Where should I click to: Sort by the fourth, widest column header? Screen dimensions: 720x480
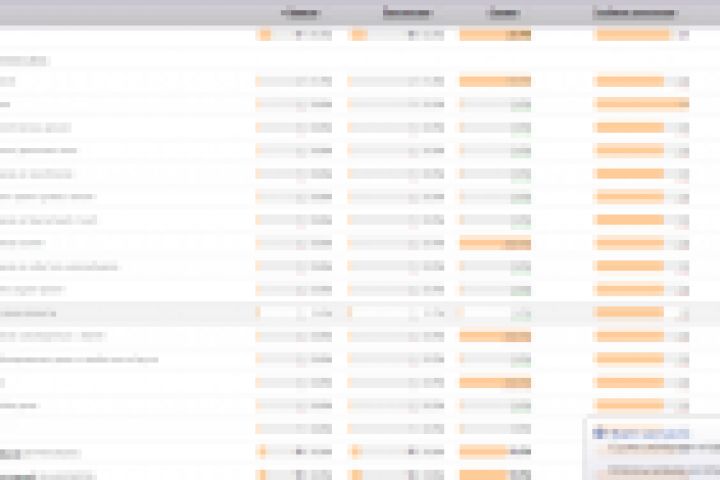point(636,12)
